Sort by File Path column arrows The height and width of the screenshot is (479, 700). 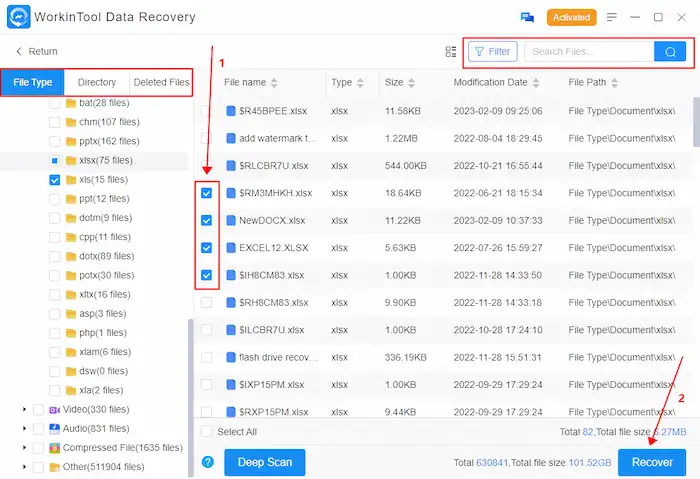(x=615, y=83)
